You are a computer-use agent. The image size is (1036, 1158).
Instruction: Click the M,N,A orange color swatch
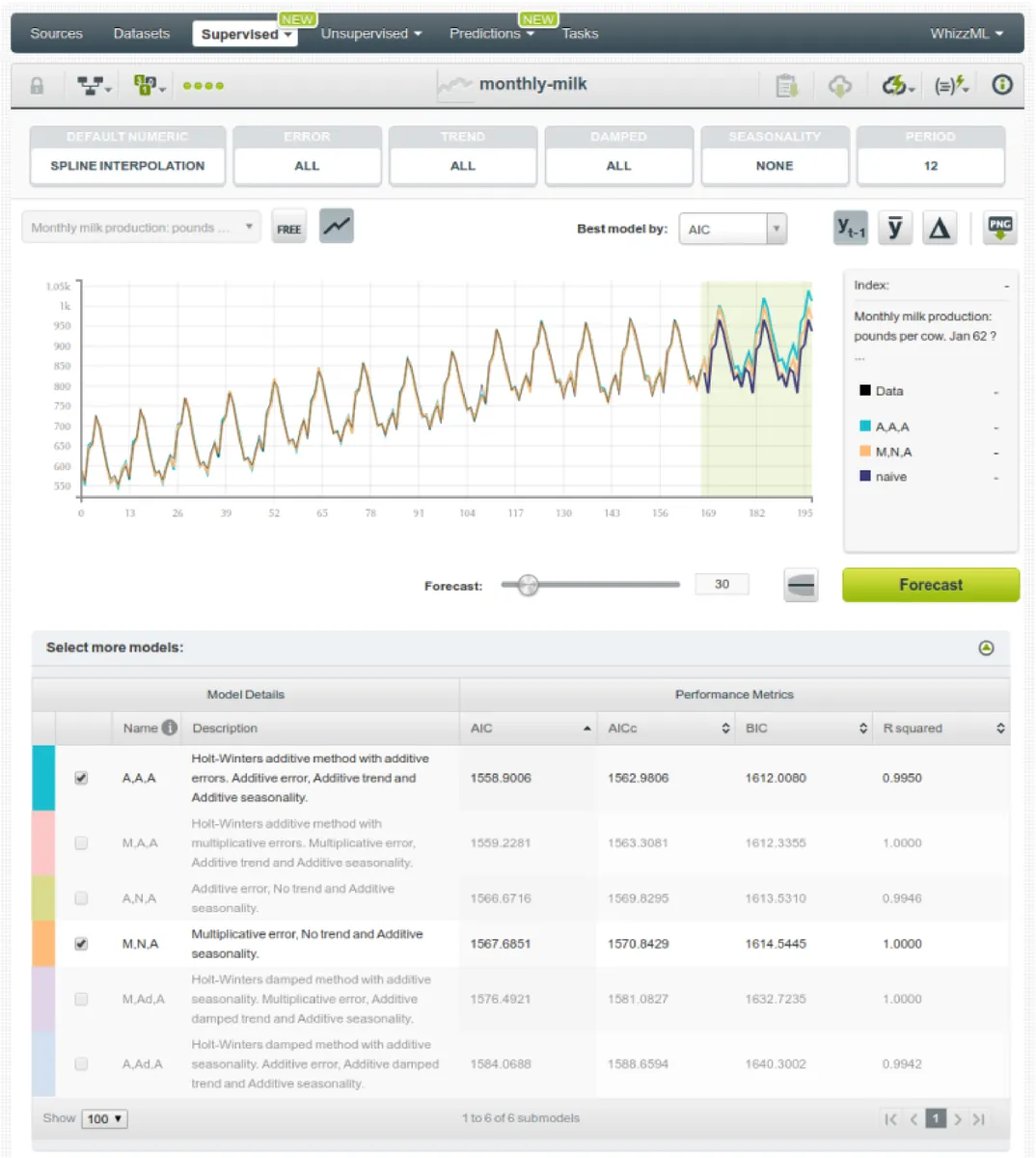[43, 944]
